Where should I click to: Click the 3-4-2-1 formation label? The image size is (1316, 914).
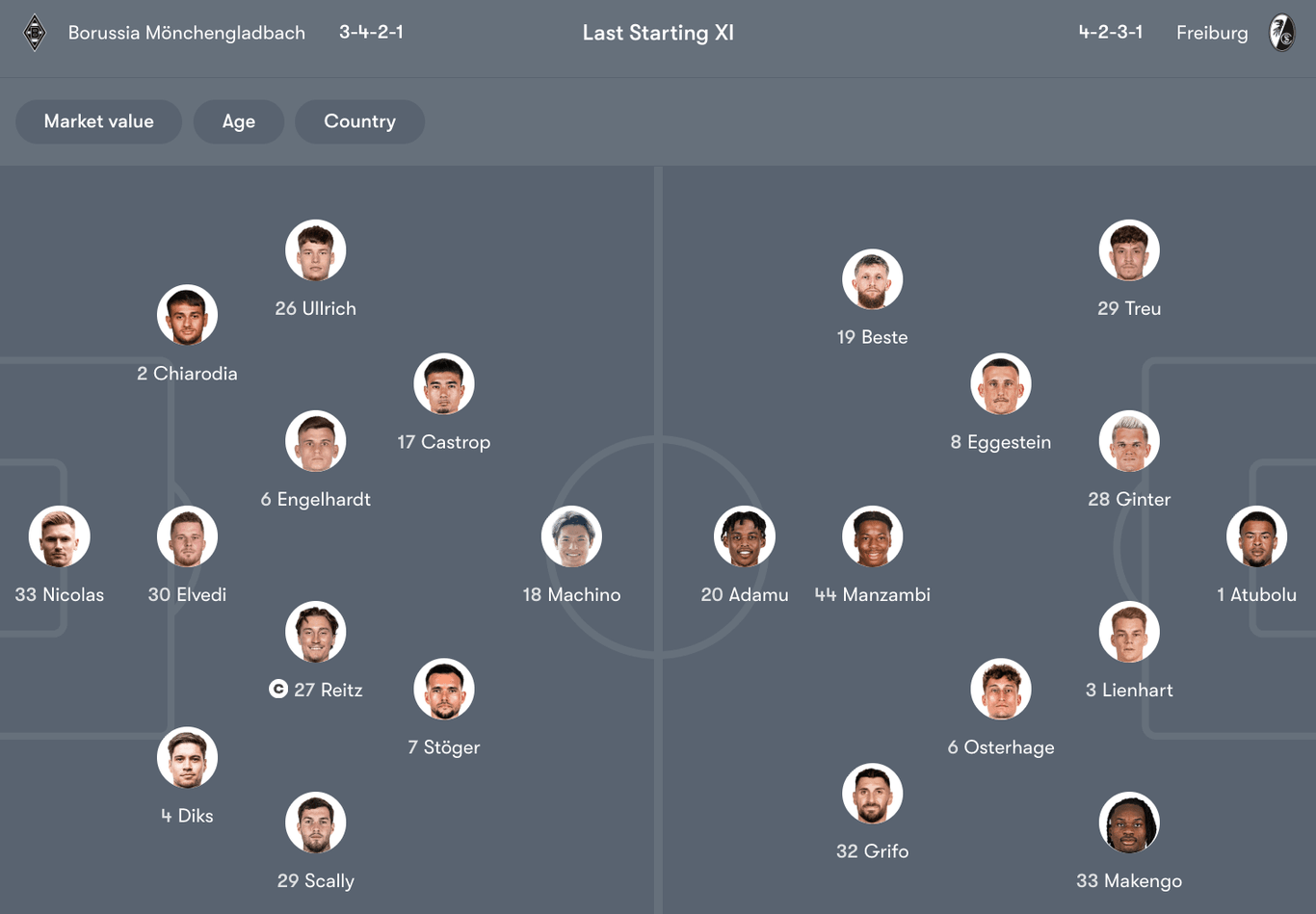[x=371, y=32]
